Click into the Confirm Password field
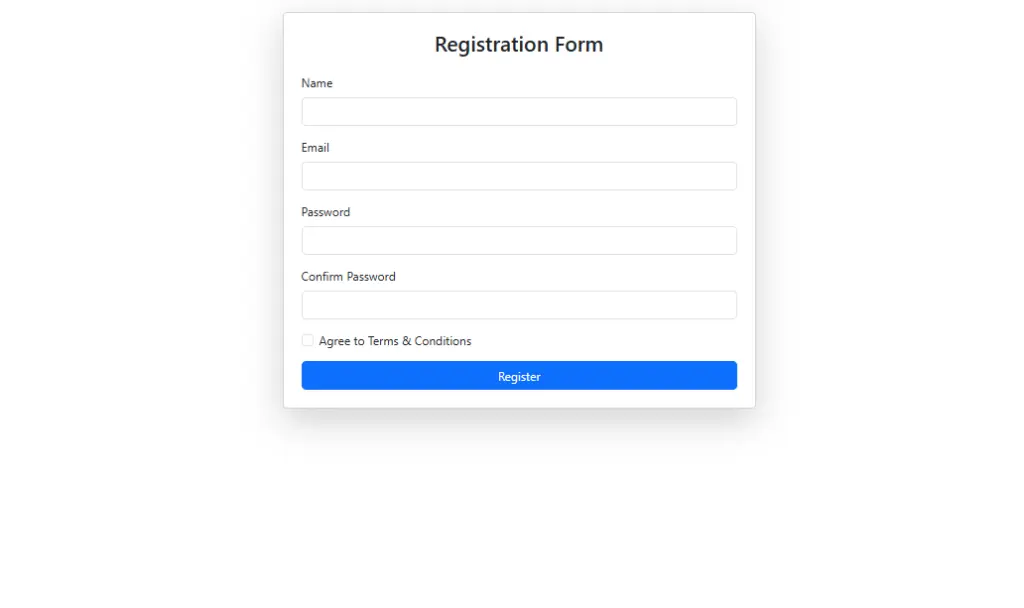The height and width of the screenshot is (608, 1024). click(x=519, y=305)
